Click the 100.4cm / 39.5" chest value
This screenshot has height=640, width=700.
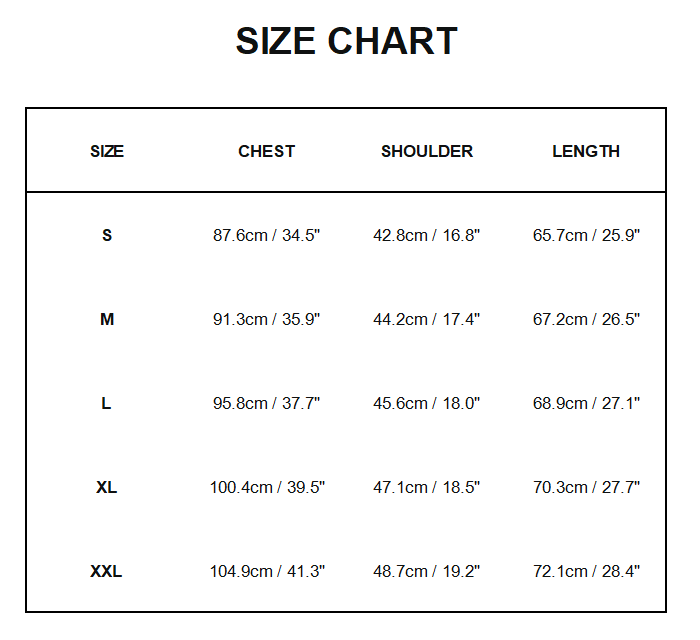pyautogui.click(x=267, y=488)
